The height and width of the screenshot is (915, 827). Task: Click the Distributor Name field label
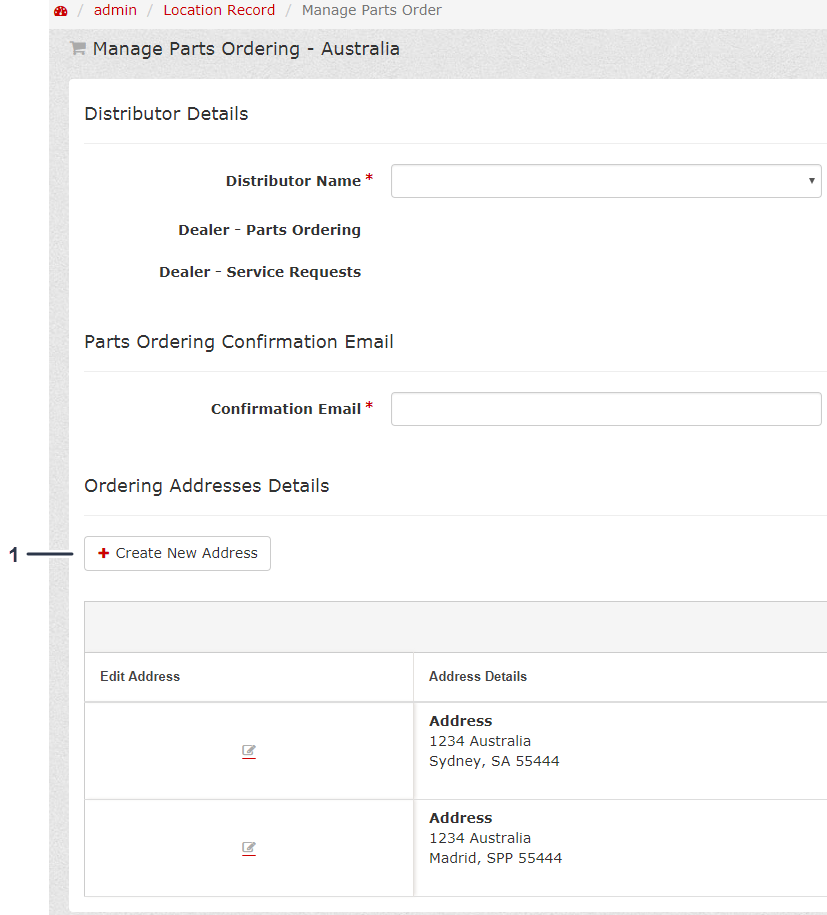tap(293, 181)
